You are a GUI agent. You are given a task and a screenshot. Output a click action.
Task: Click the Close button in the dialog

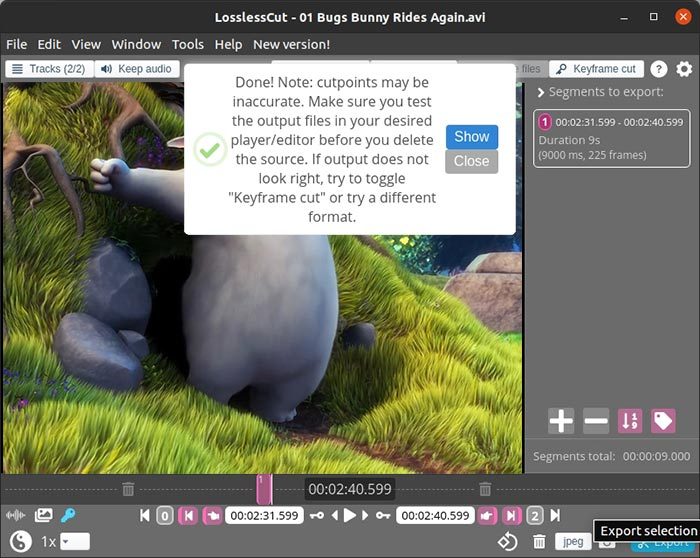471,161
